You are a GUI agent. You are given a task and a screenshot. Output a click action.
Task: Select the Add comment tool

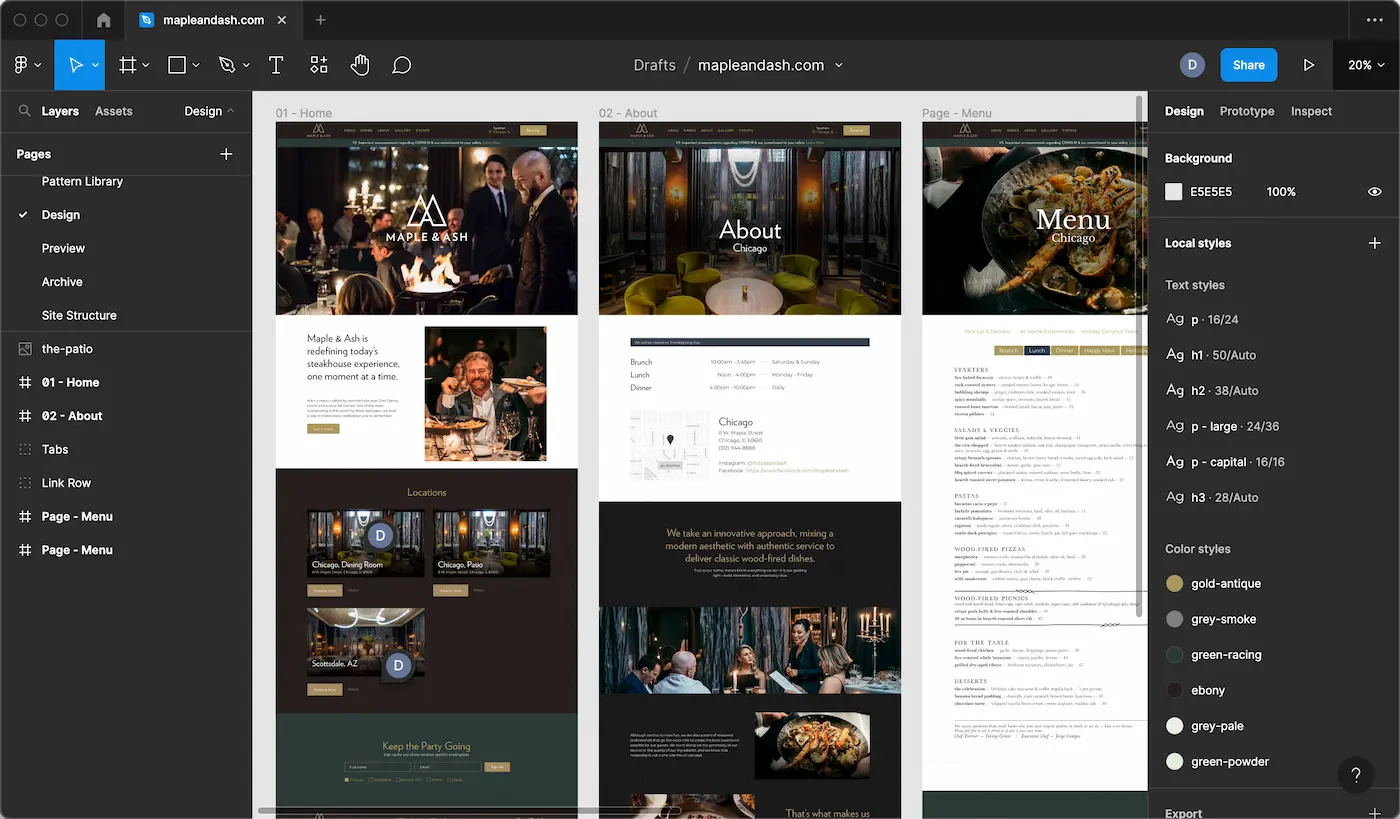(402, 65)
